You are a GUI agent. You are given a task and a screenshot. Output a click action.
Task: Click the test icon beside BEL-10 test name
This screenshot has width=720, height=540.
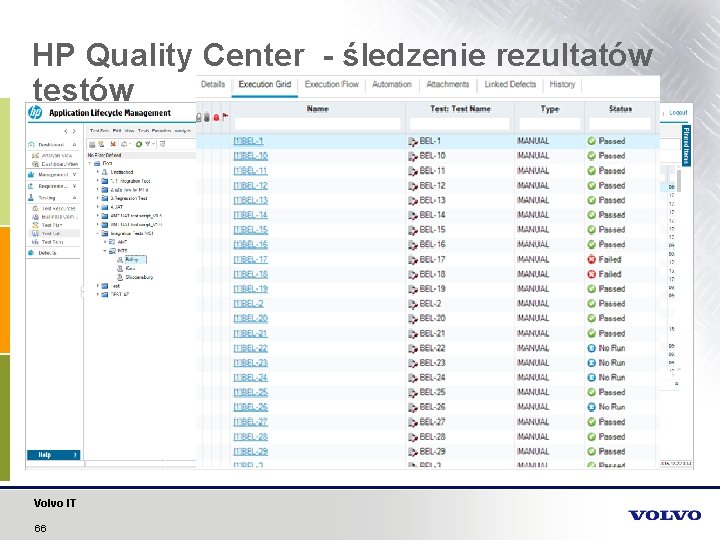[413, 156]
